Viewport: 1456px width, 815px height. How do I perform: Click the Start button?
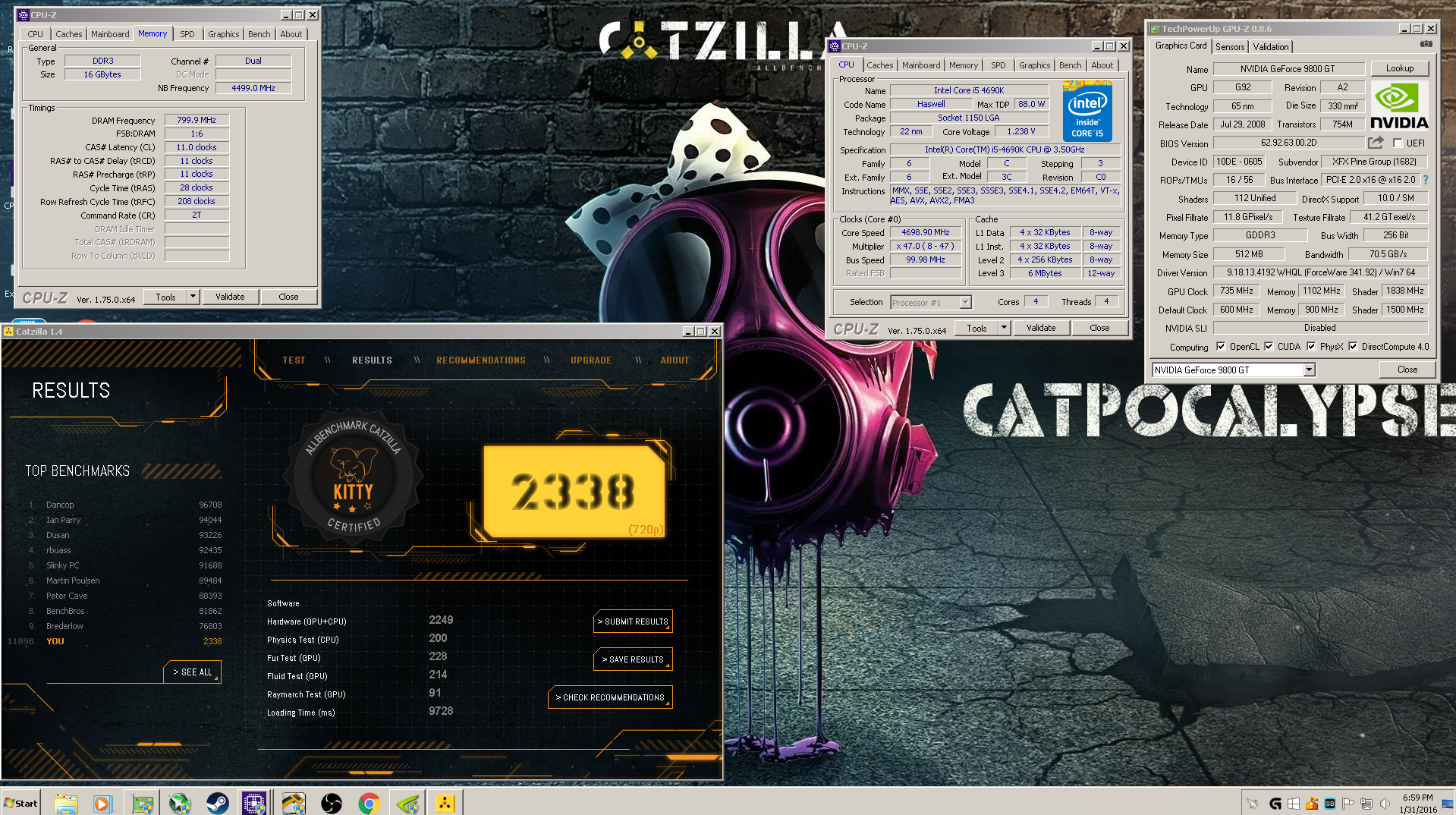20,803
